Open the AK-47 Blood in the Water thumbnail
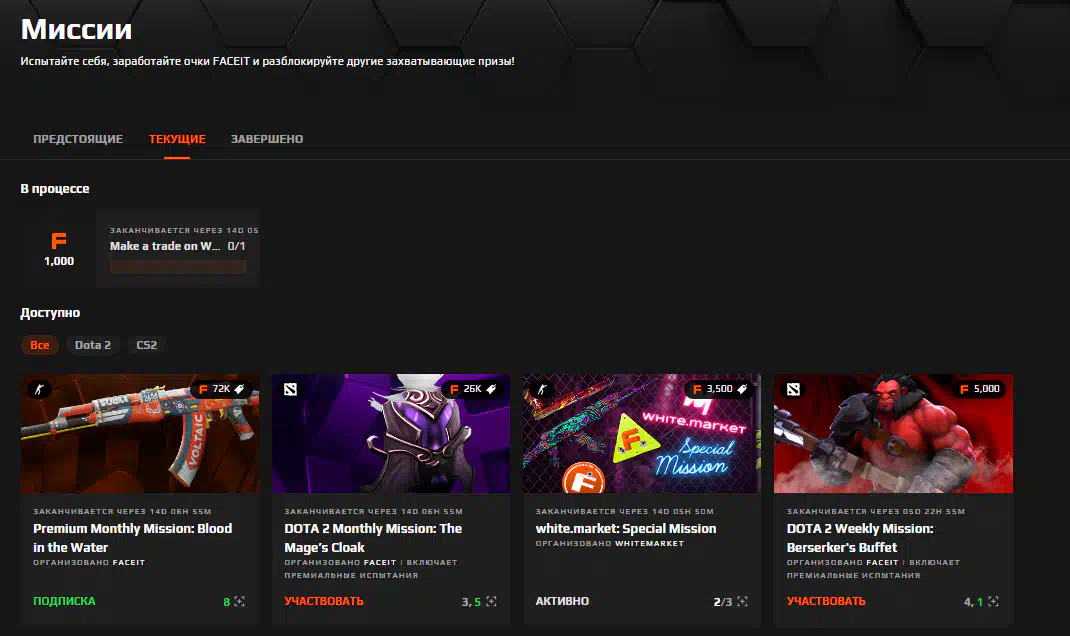The height and width of the screenshot is (636, 1070). (140, 433)
